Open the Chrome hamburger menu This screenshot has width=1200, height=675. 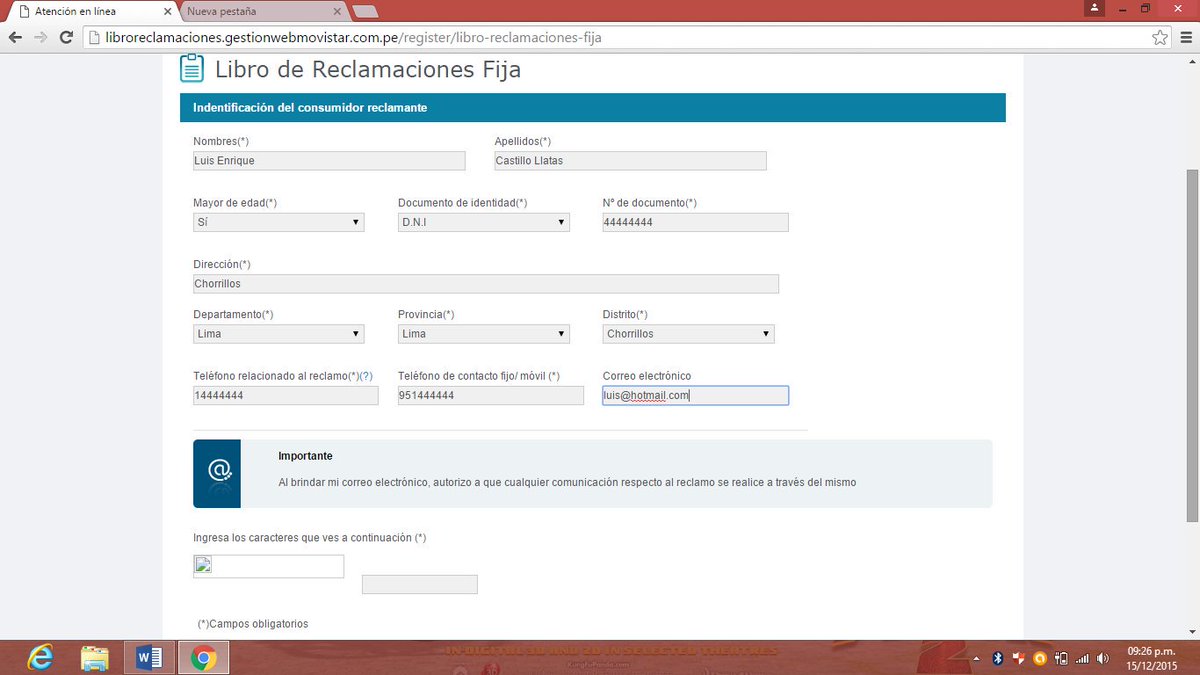[x=1185, y=37]
